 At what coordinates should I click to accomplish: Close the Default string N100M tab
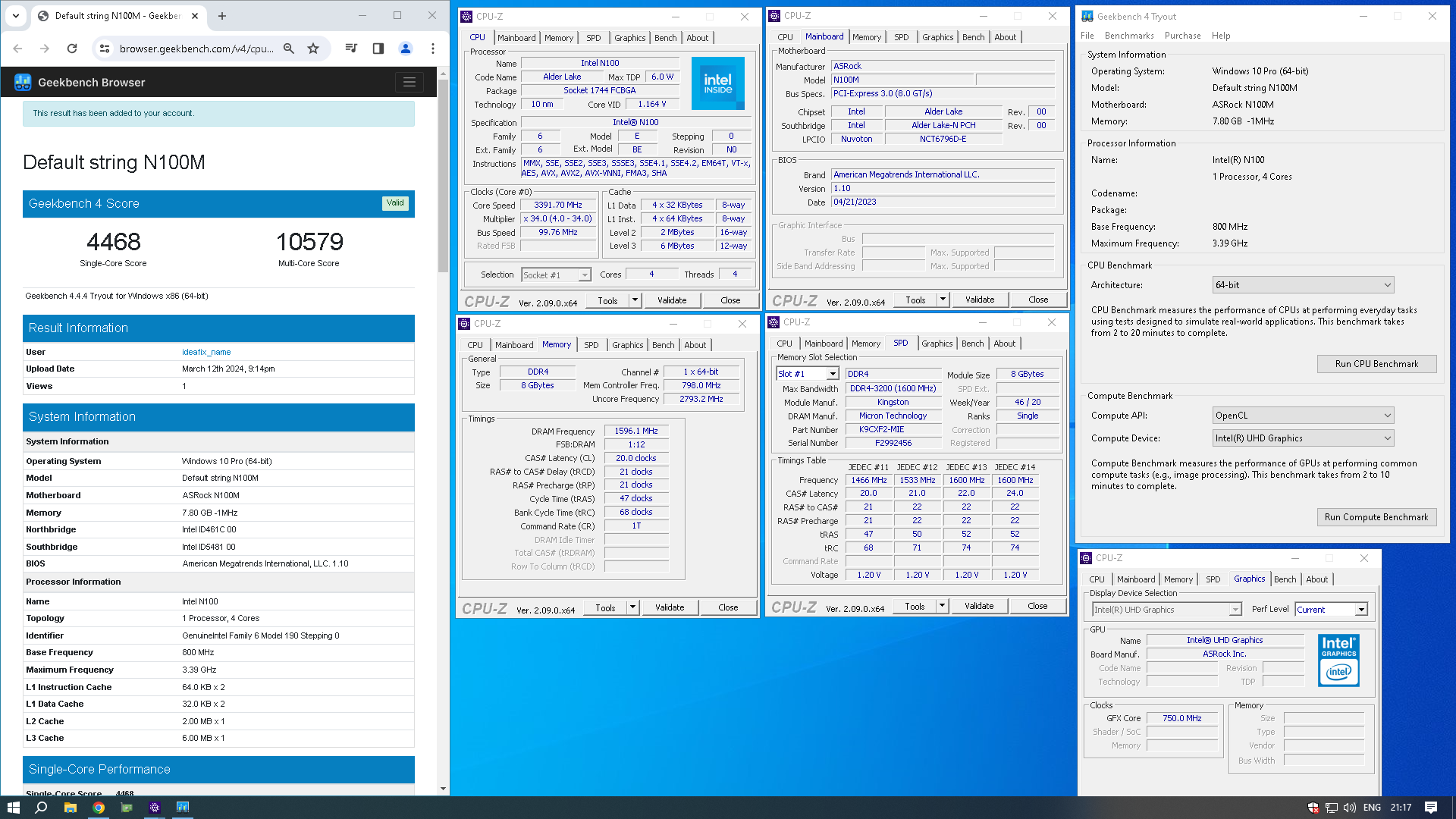195,16
